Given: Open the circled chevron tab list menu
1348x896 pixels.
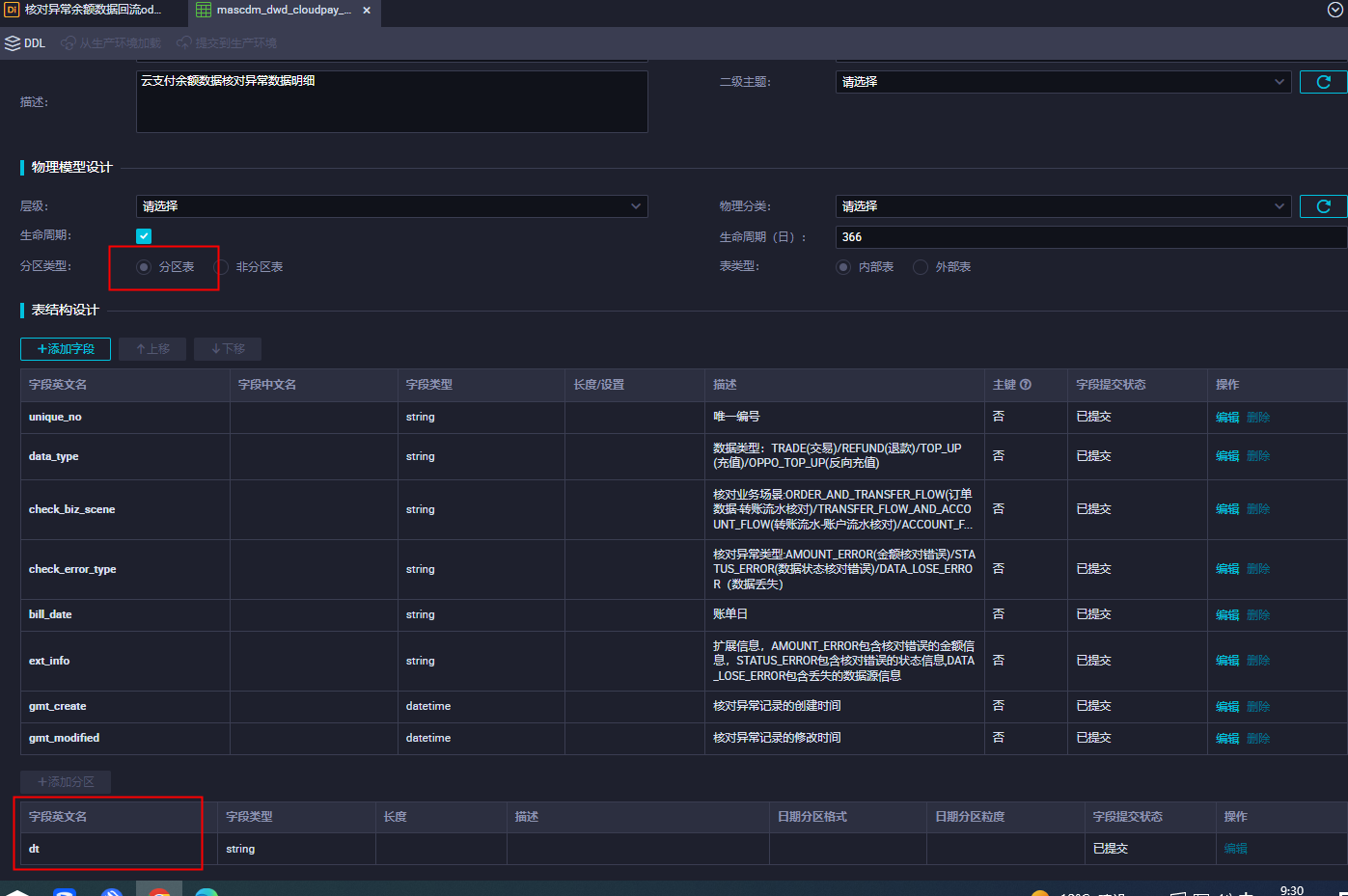Looking at the screenshot, I should tap(1334, 10).
